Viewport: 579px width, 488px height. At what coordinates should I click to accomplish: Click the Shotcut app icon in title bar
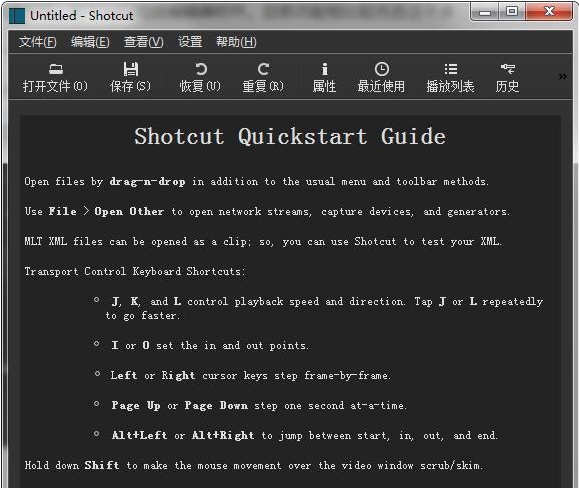tap(17, 16)
